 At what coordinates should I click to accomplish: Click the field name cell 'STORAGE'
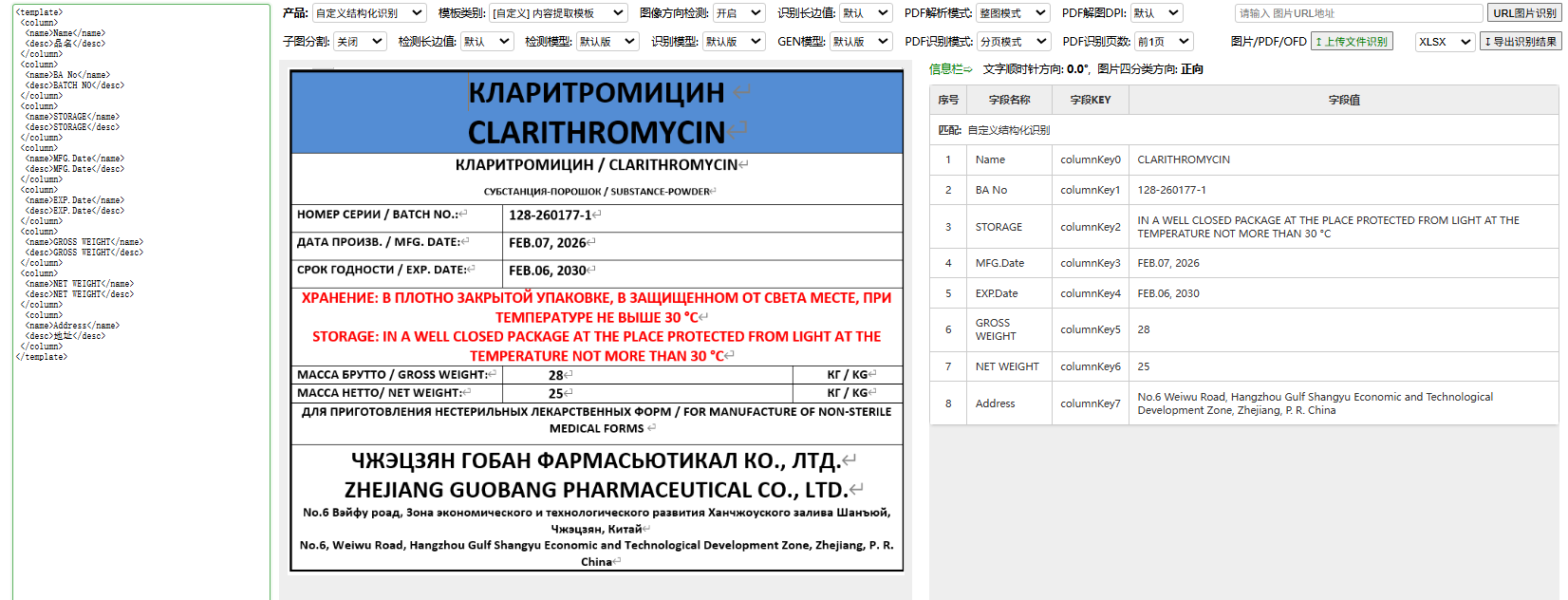coord(1009,227)
